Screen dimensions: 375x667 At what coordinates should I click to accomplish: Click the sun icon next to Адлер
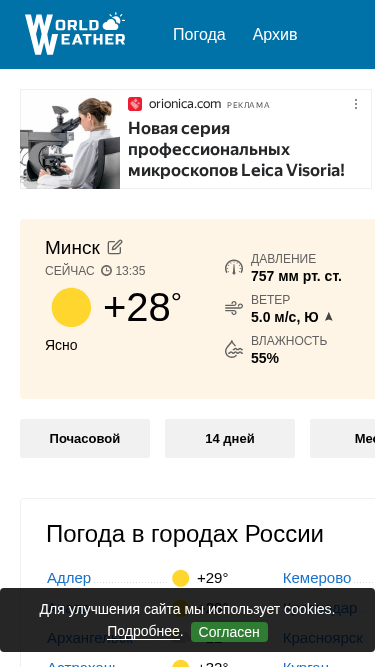click(181, 579)
